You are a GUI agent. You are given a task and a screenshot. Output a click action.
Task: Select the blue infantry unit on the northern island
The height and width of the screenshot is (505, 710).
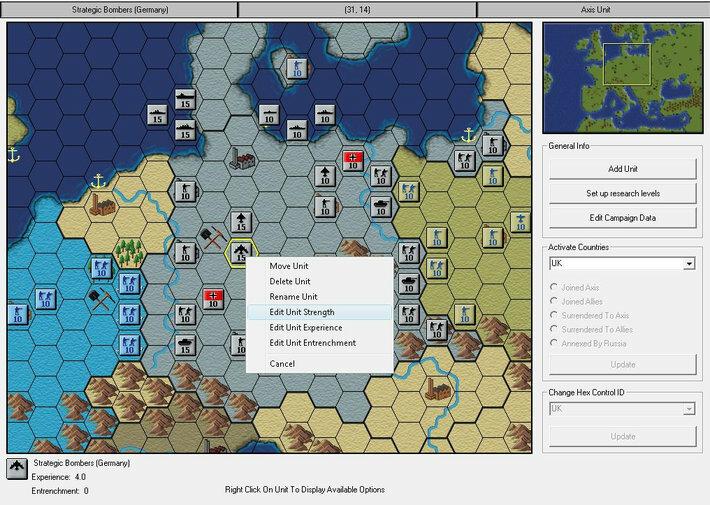point(297,68)
